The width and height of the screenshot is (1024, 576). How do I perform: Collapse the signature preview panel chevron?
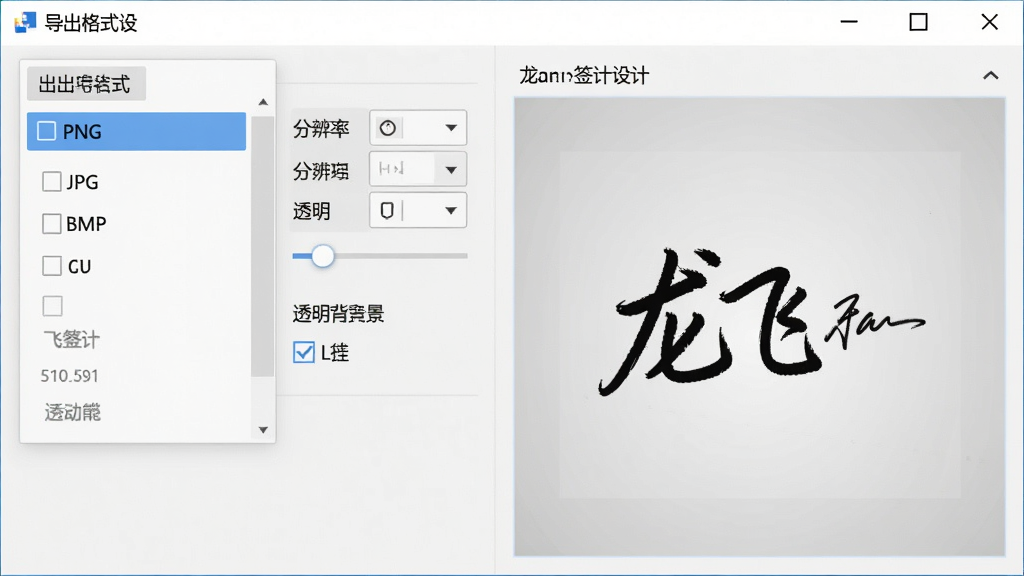(x=991, y=76)
